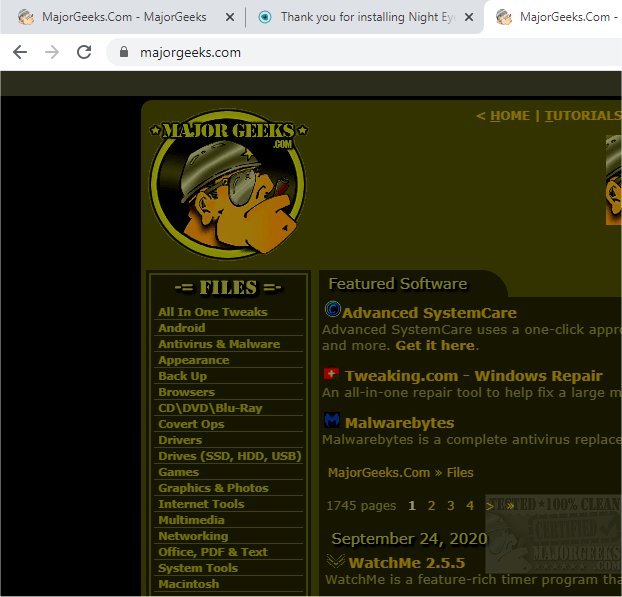Click the next page '>' arrow
Image resolution: width=622 pixels, height=597 pixels.
pos(490,506)
